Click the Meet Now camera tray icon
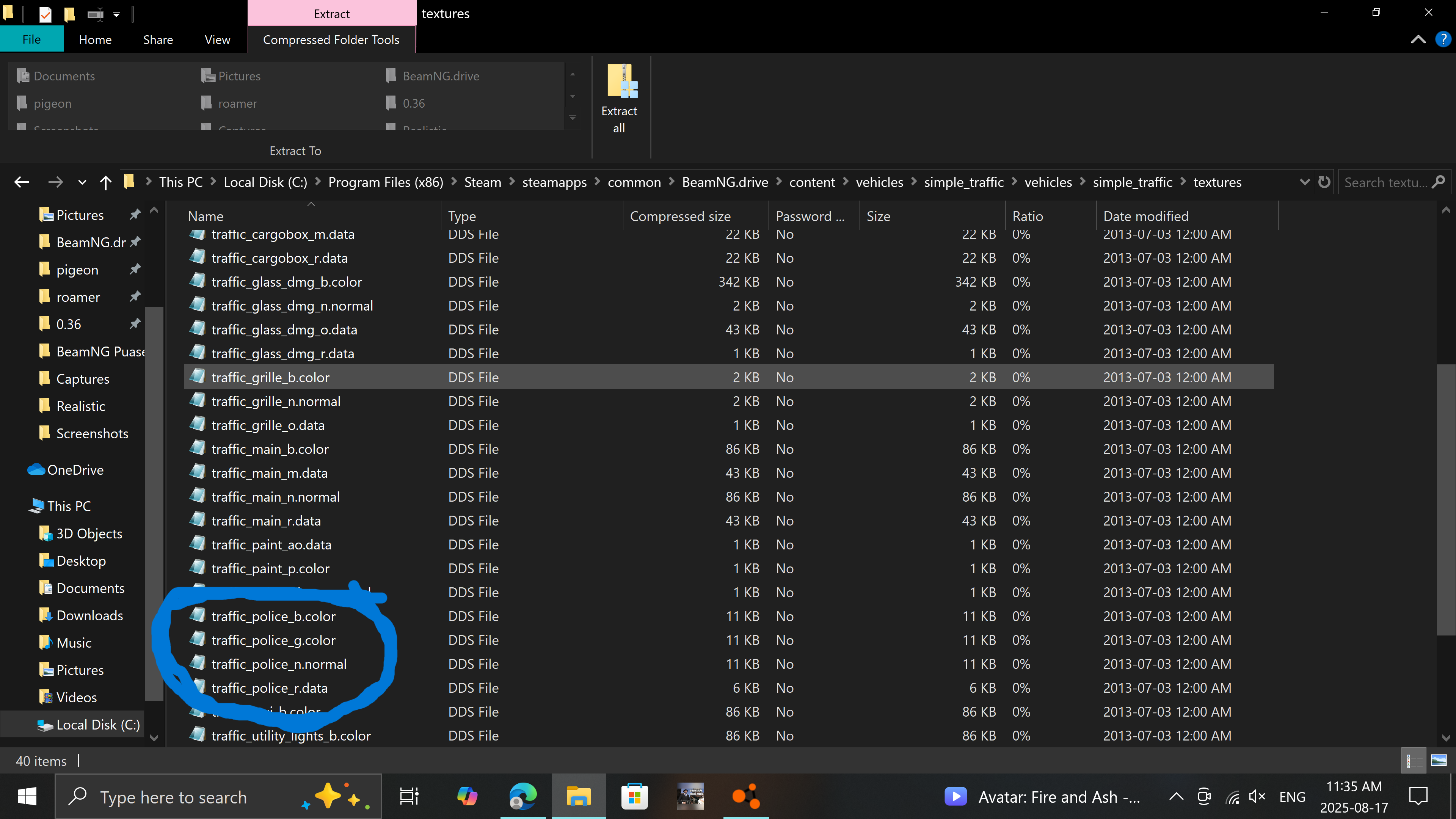 1204,797
